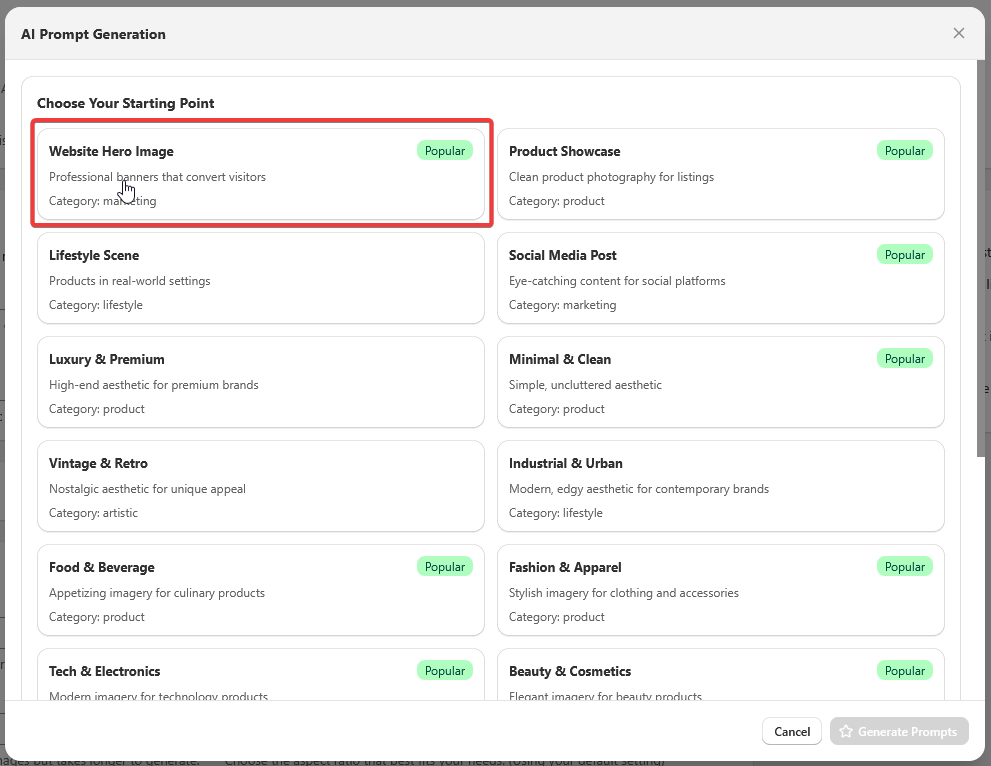Select the Social Media Post card
This screenshot has width=991, height=766.
coord(720,278)
